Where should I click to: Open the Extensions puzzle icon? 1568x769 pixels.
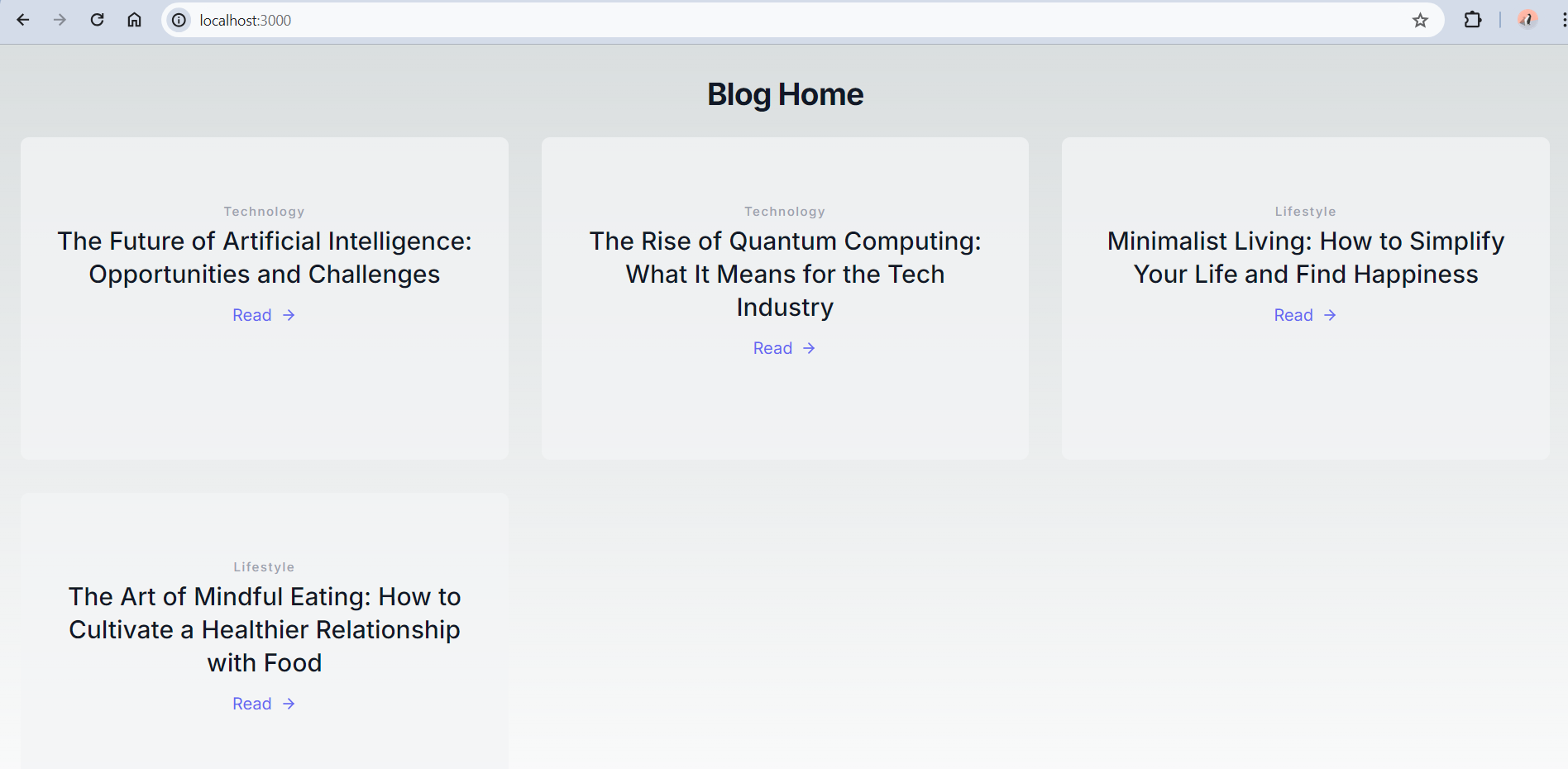tap(1473, 20)
